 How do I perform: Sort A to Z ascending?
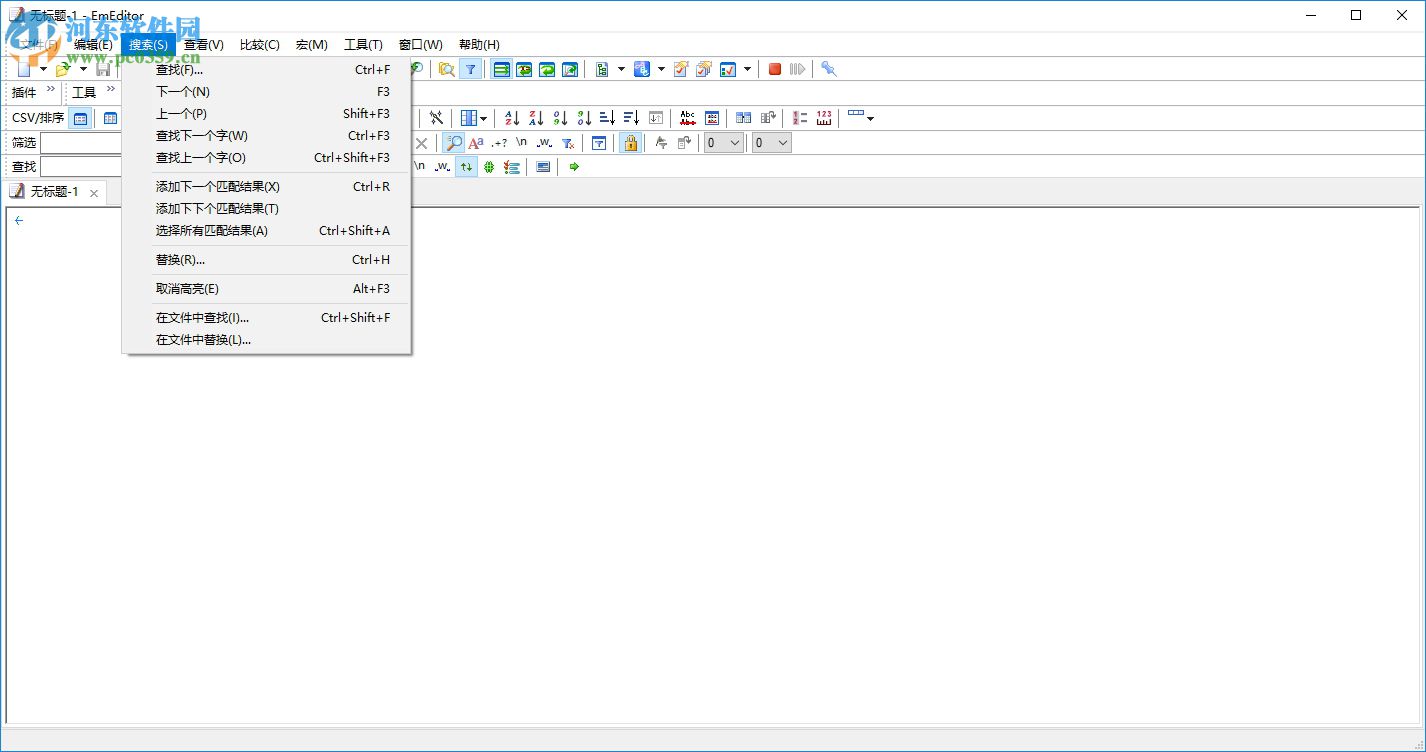pyautogui.click(x=512, y=118)
